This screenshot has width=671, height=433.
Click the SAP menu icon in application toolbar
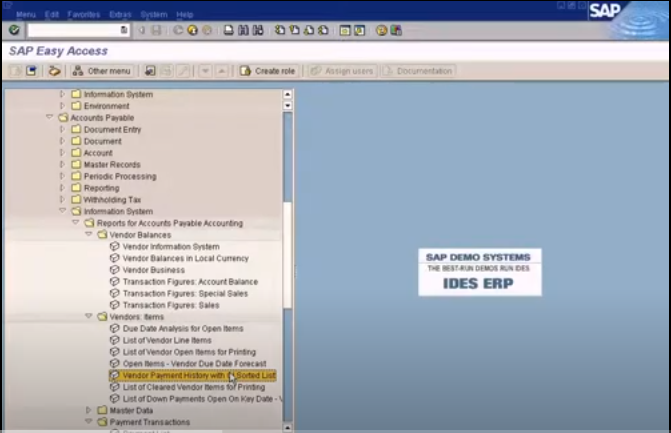pos(31,71)
